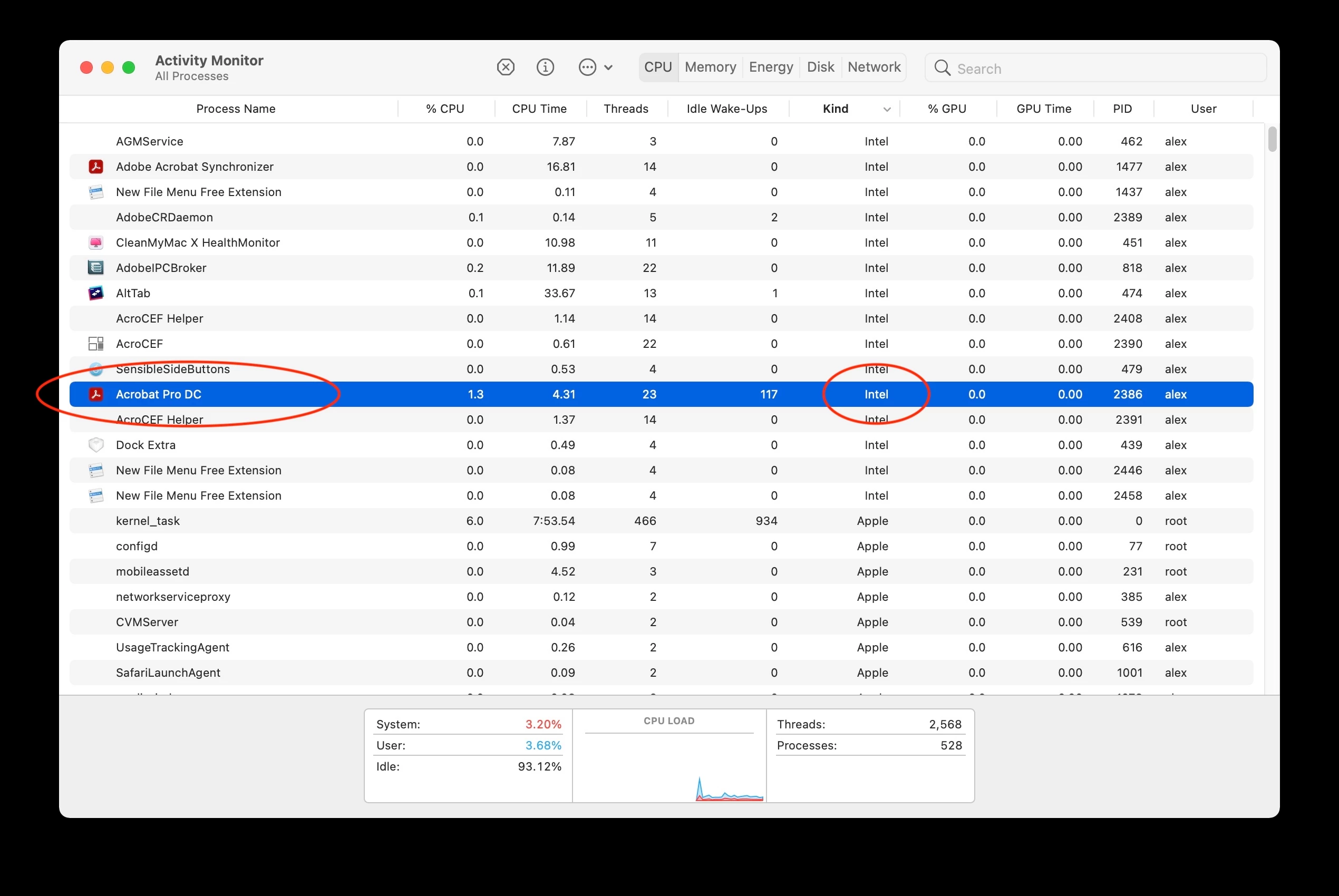Click CleanMyMac X HealthMonitor icon
1339x896 pixels.
(96, 243)
